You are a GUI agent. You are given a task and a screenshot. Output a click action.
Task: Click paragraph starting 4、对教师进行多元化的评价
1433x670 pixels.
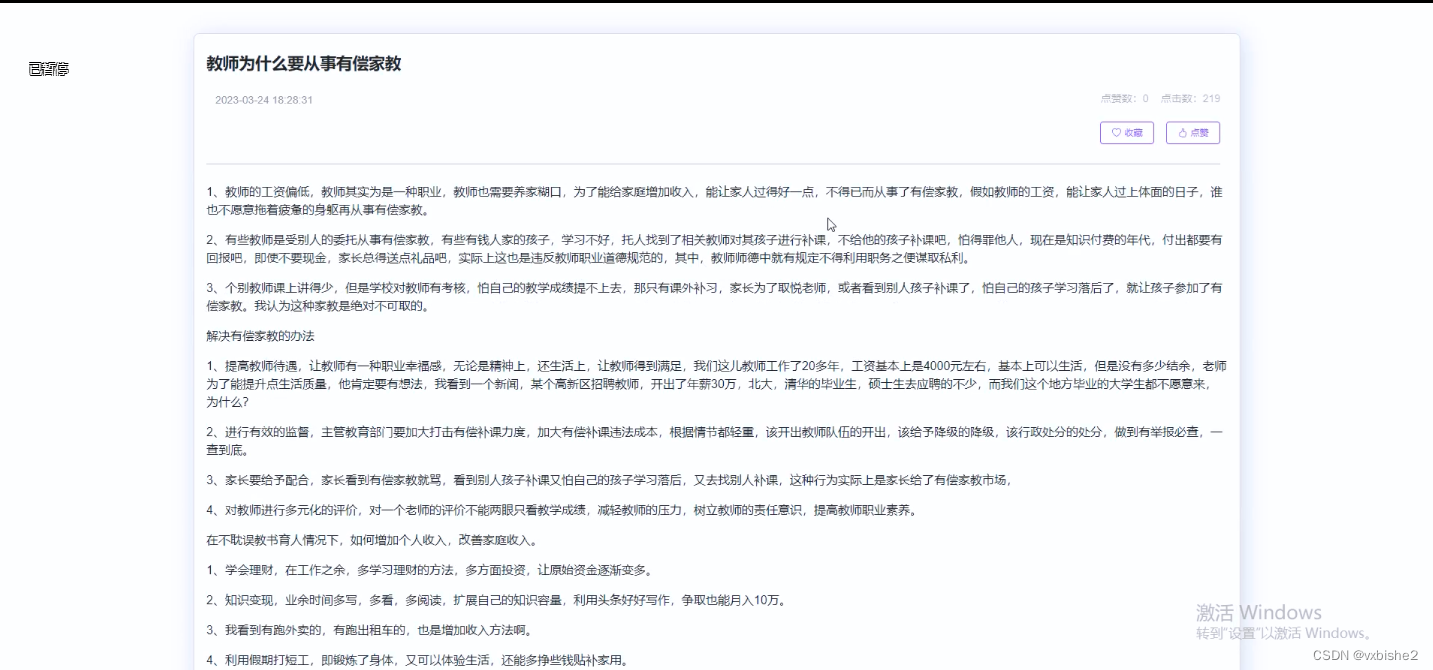561,510
